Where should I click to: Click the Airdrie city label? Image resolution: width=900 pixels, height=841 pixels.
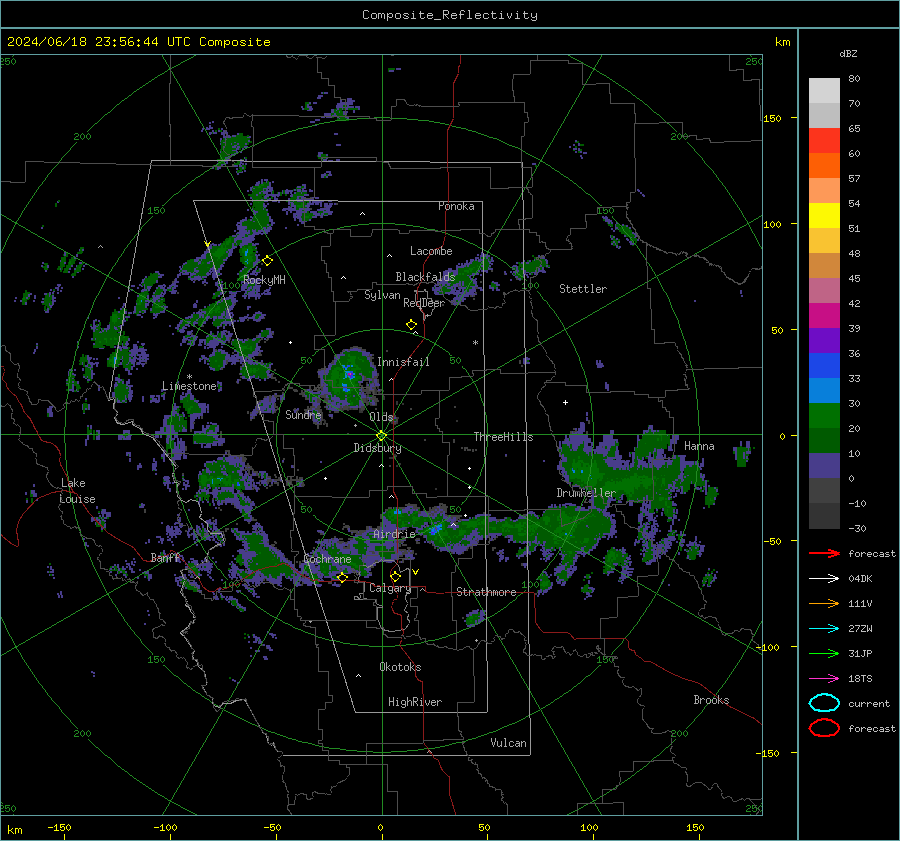coord(394,534)
